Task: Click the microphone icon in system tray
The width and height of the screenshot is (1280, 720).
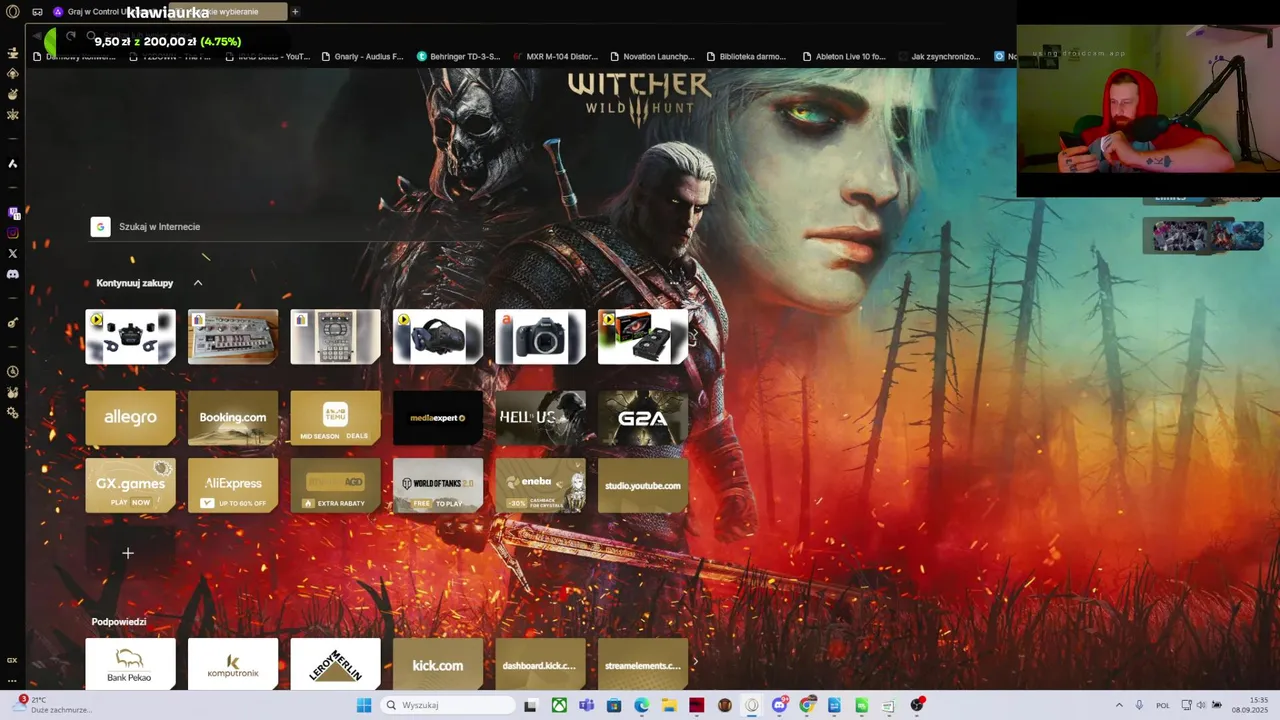Action: coord(1138,705)
